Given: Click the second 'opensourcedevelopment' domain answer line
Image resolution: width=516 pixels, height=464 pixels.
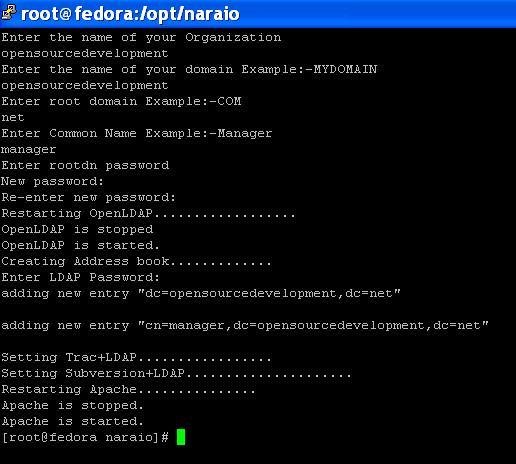Looking at the screenshot, I should click(x=85, y=85).
